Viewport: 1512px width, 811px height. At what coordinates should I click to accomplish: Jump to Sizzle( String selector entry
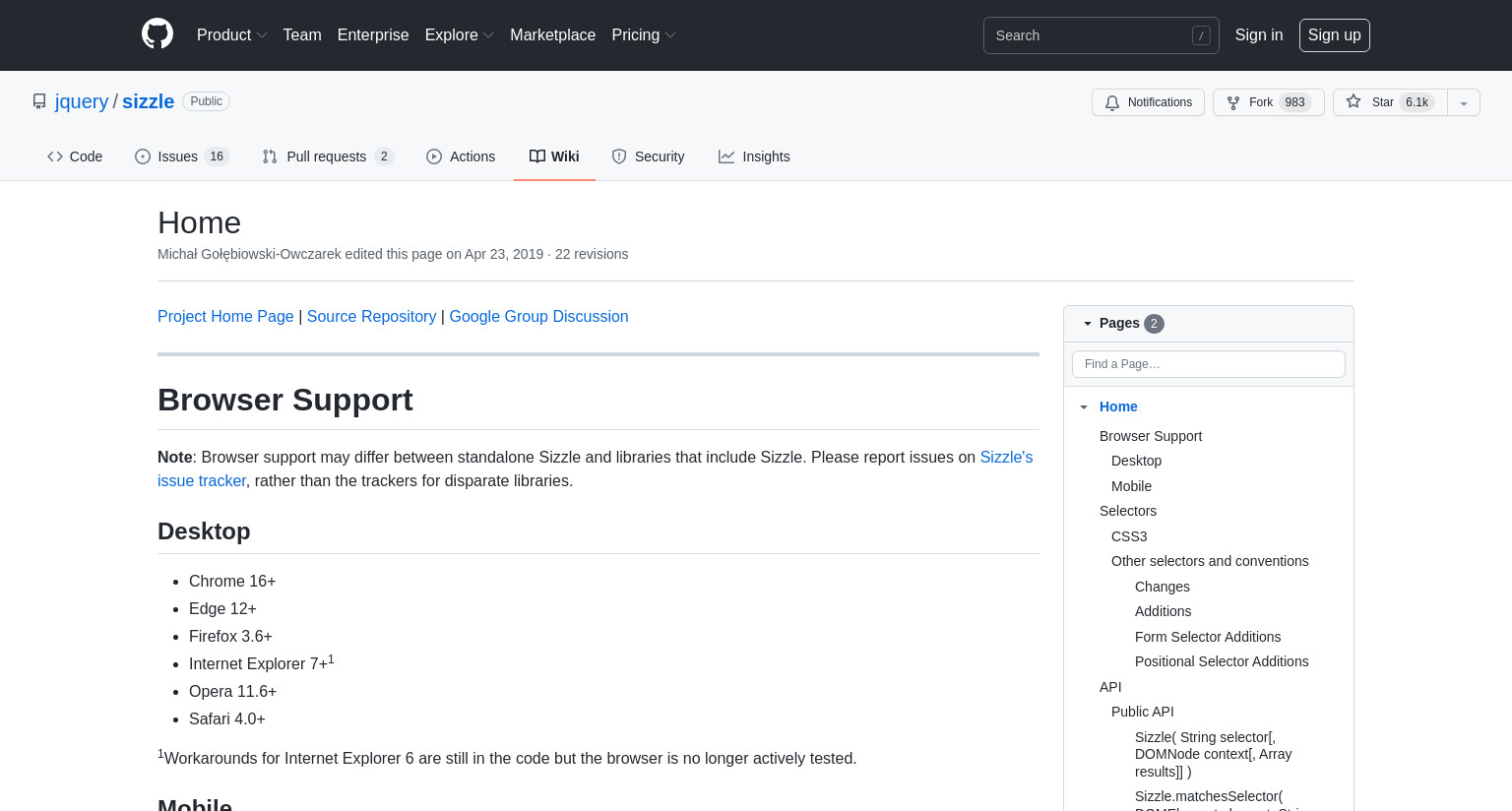tap(1214, 754)
